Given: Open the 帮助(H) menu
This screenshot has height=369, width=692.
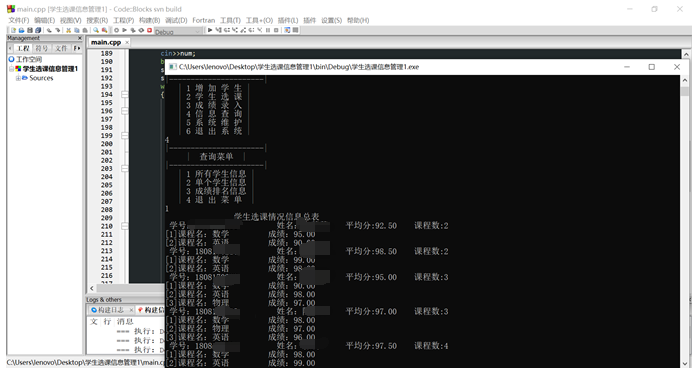Looking at the screenshot, I should pos(358,20).
